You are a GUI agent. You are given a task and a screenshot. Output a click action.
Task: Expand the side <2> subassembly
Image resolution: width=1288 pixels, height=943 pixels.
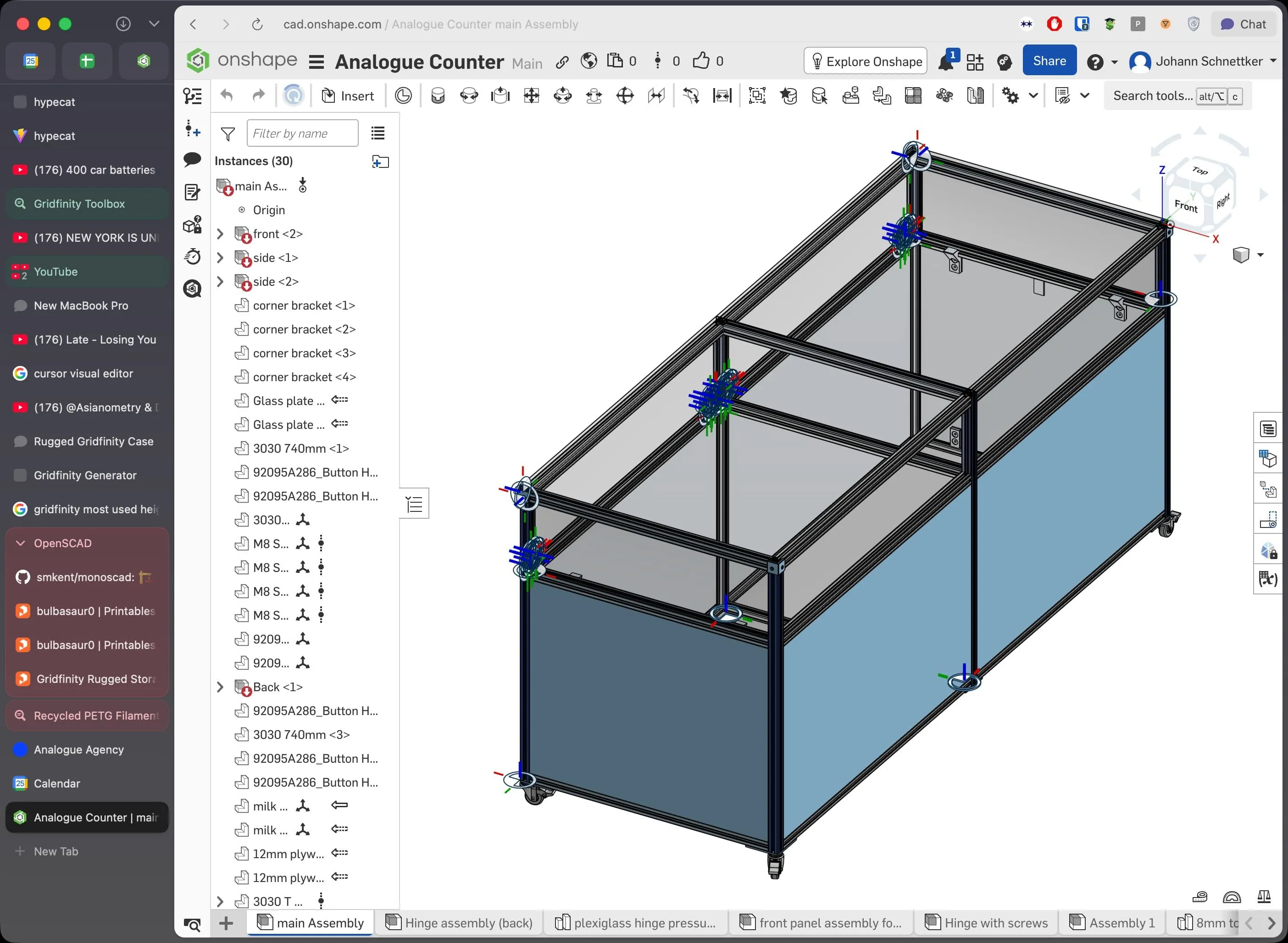coord(220,282)
